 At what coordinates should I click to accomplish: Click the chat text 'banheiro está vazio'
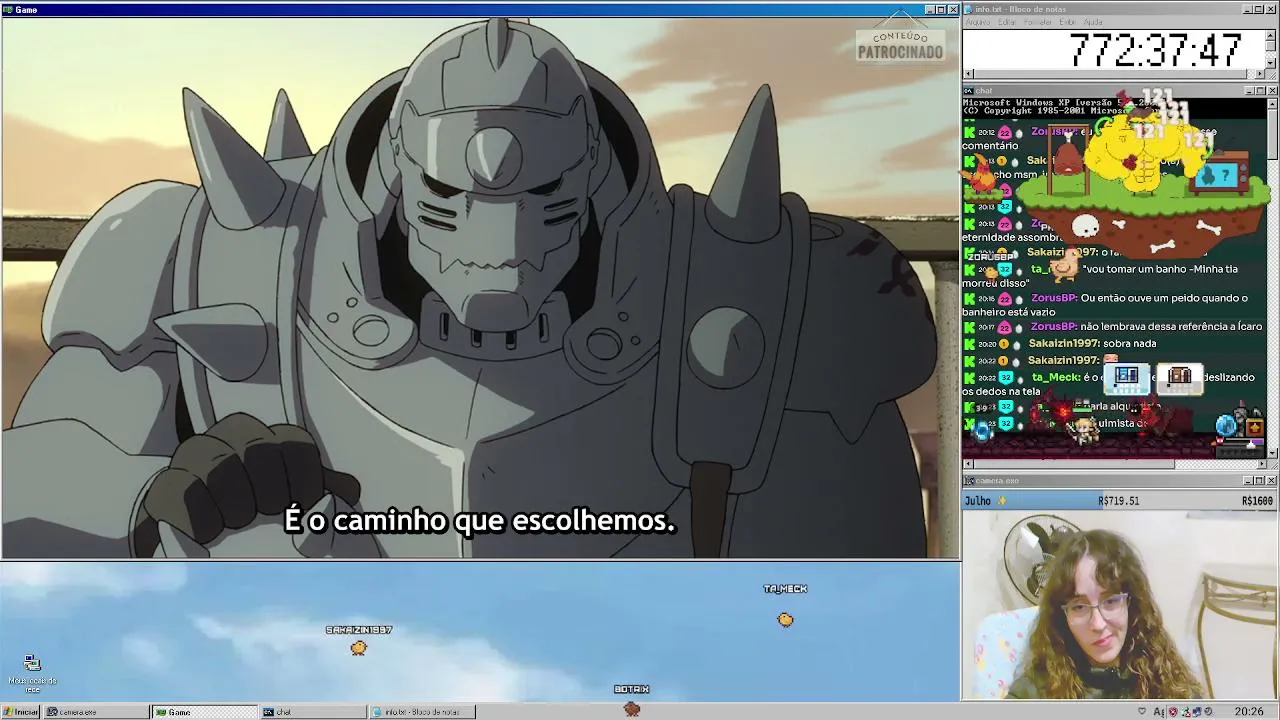point(1008,312)
